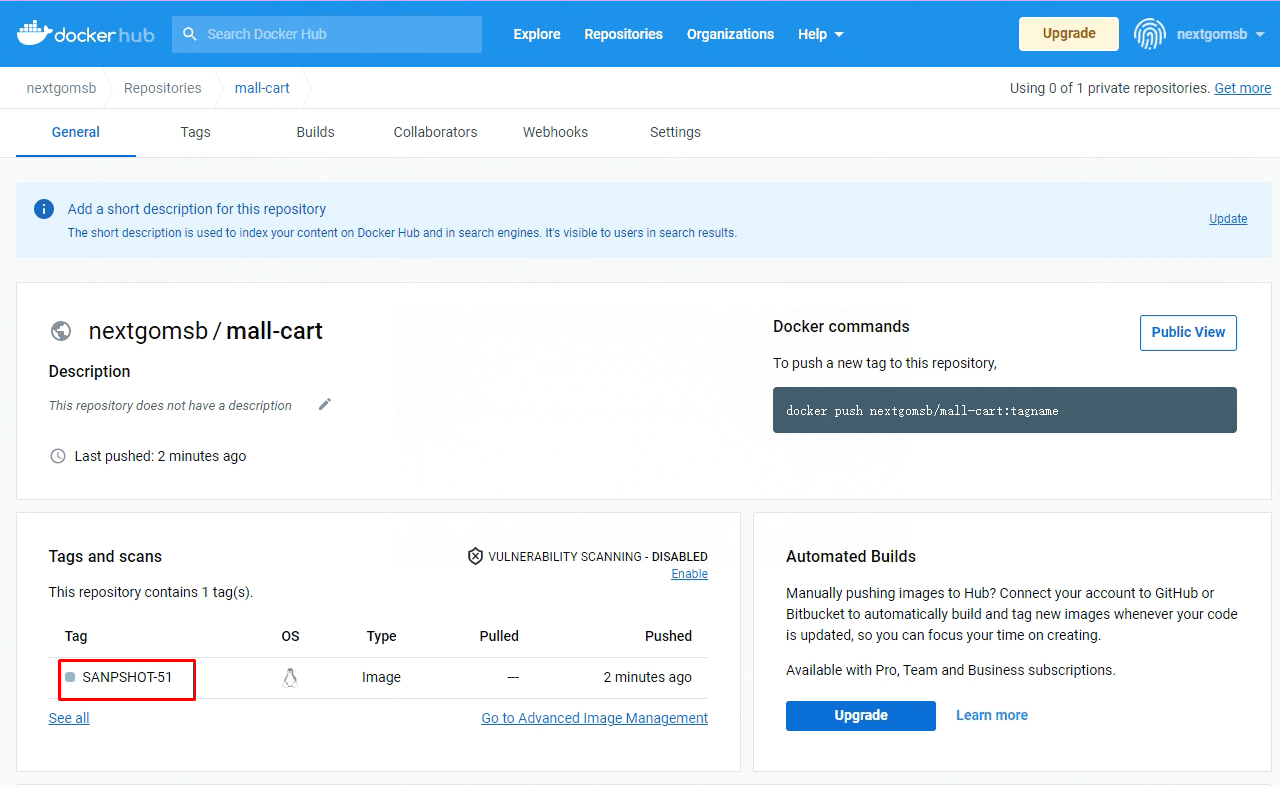This screenshot has height=787, width=1280.
Task: Go to Repositories in top navigation
Action: pyautogui.click(x=624, y=34)
